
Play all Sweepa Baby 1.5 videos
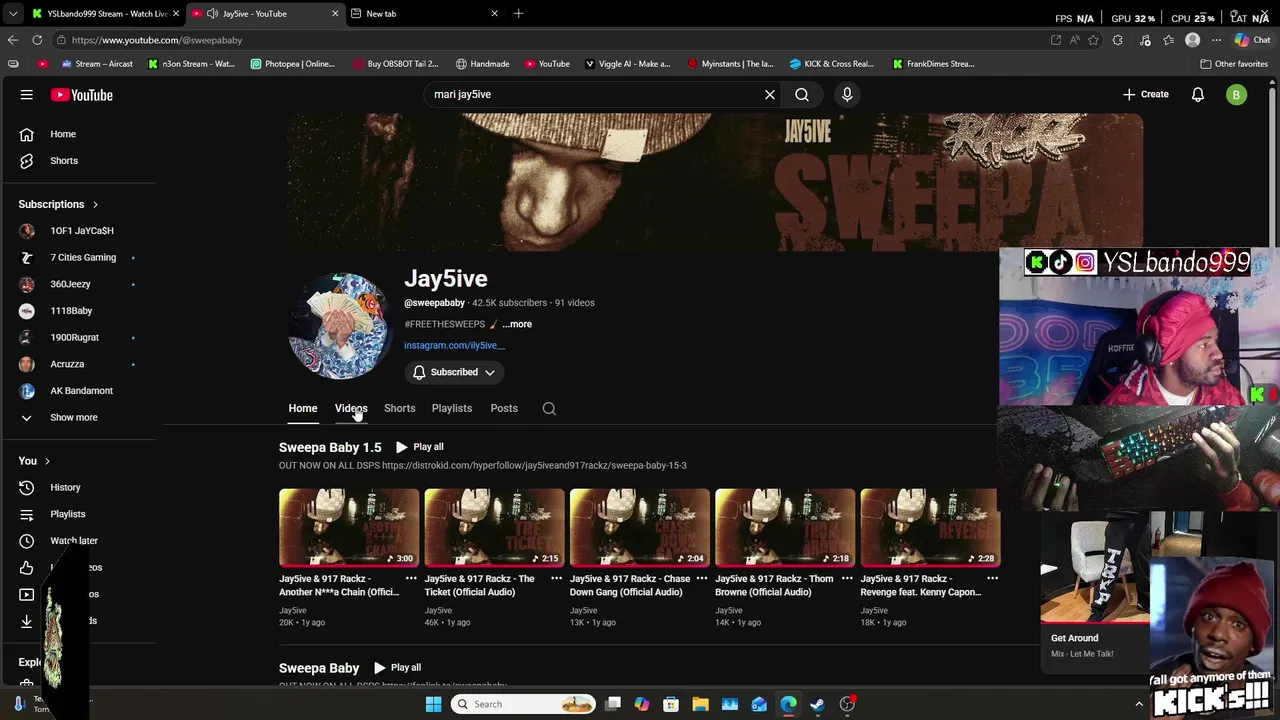coord(419,447)
